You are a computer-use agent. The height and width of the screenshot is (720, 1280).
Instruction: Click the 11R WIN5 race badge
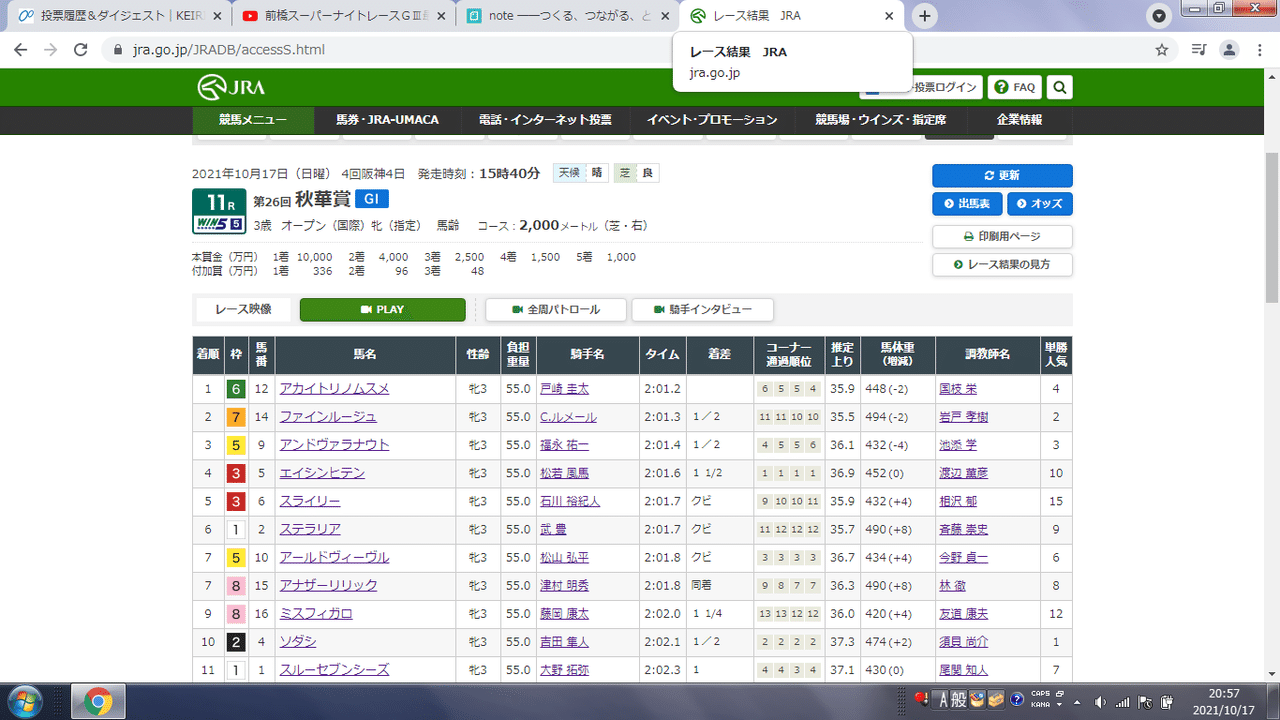[x=219, y=211]
